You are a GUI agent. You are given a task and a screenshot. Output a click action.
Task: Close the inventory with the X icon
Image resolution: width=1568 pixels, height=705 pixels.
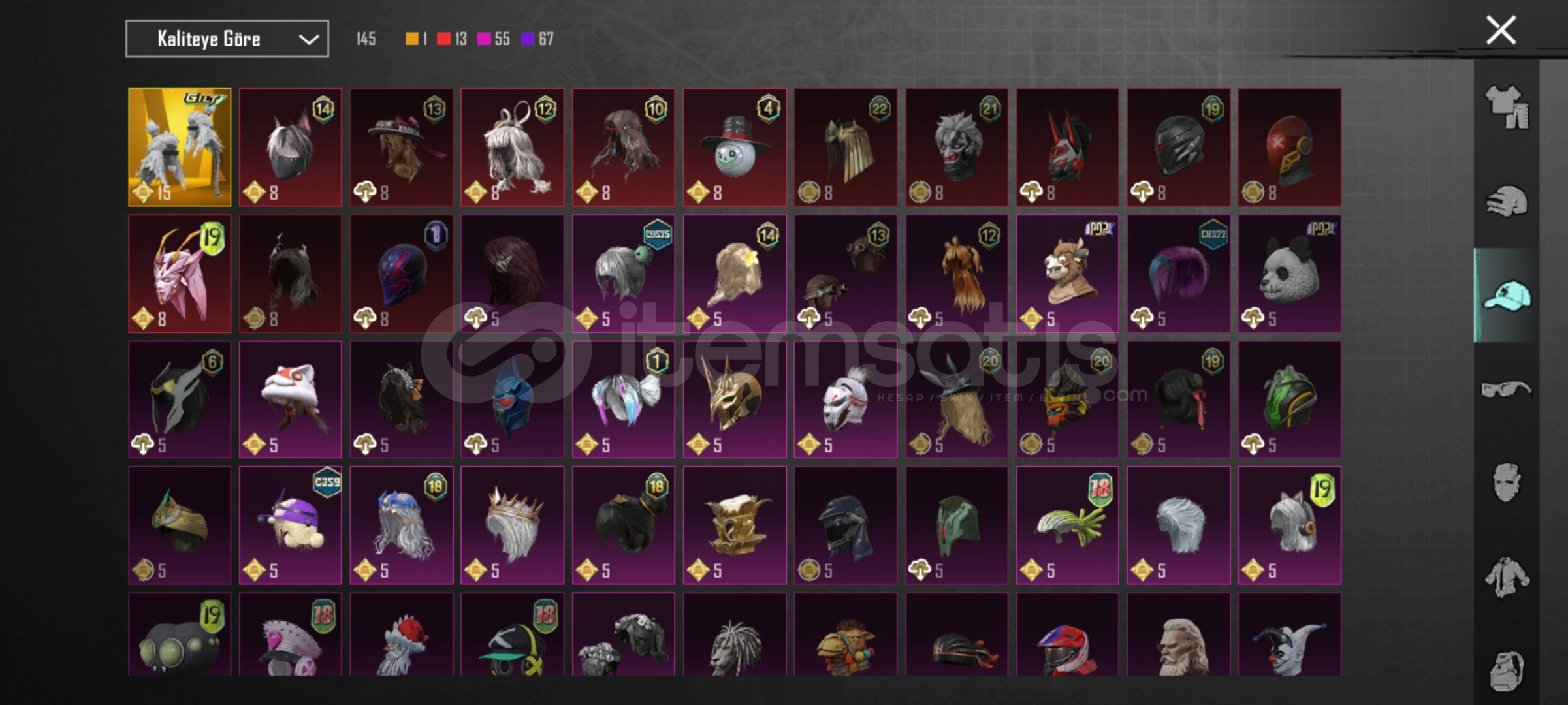[x=1501, y=31]
